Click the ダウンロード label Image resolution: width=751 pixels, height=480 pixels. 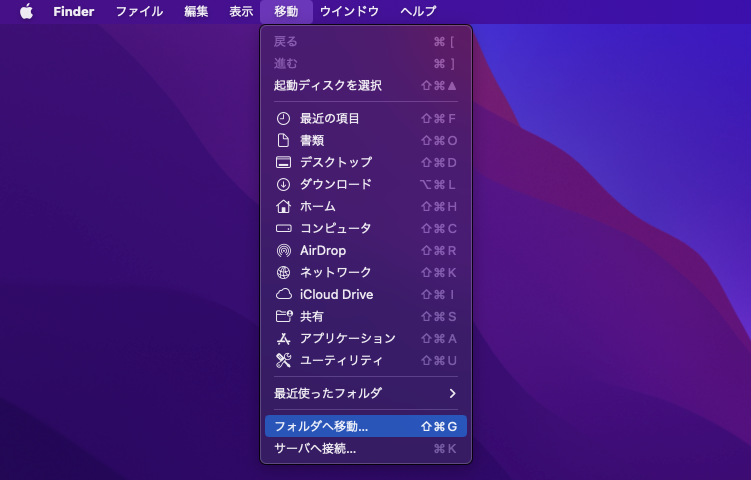pos(336,184)
